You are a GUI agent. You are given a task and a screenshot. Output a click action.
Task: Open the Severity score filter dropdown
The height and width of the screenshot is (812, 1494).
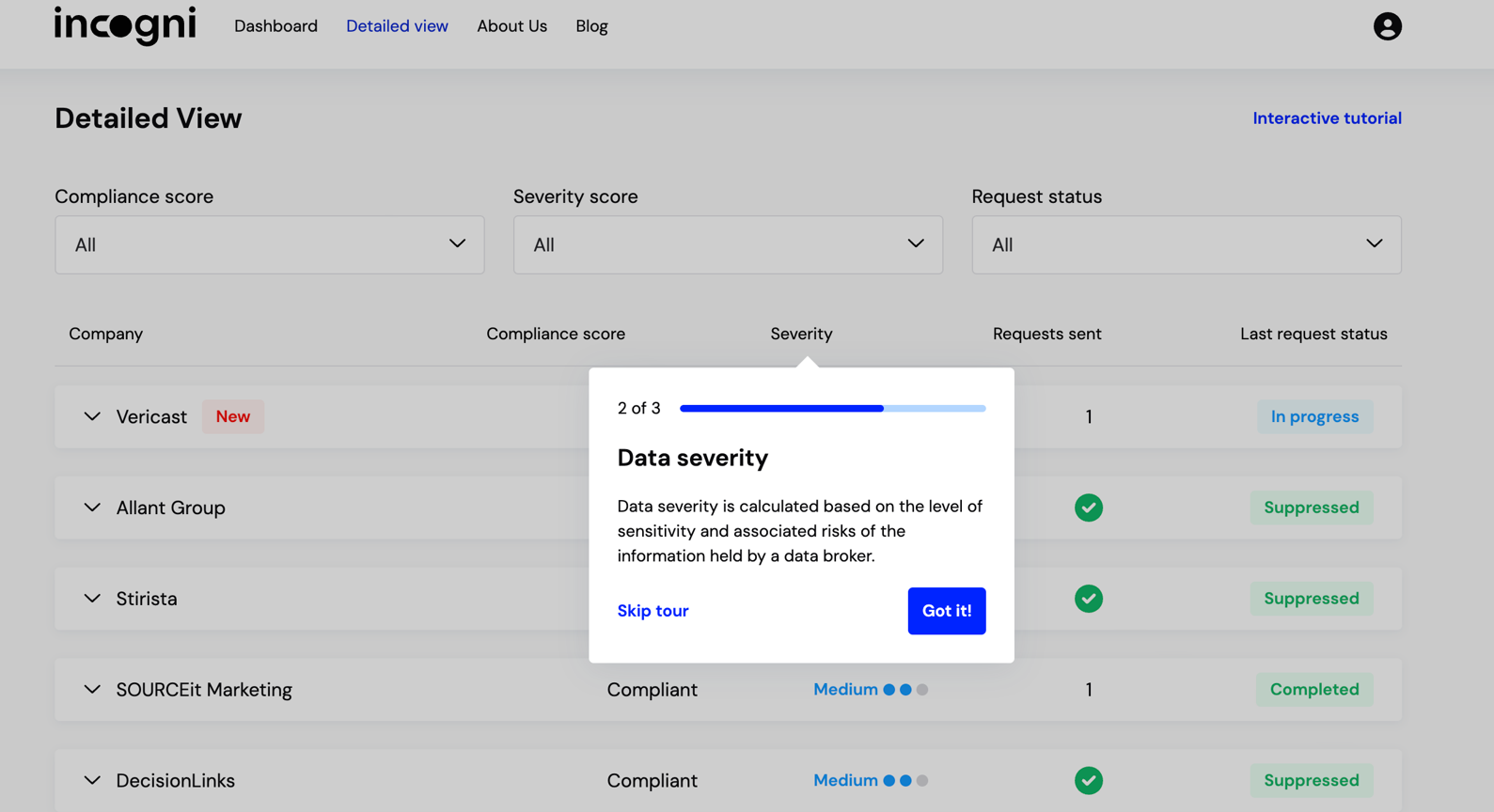(x=727, y=244)
